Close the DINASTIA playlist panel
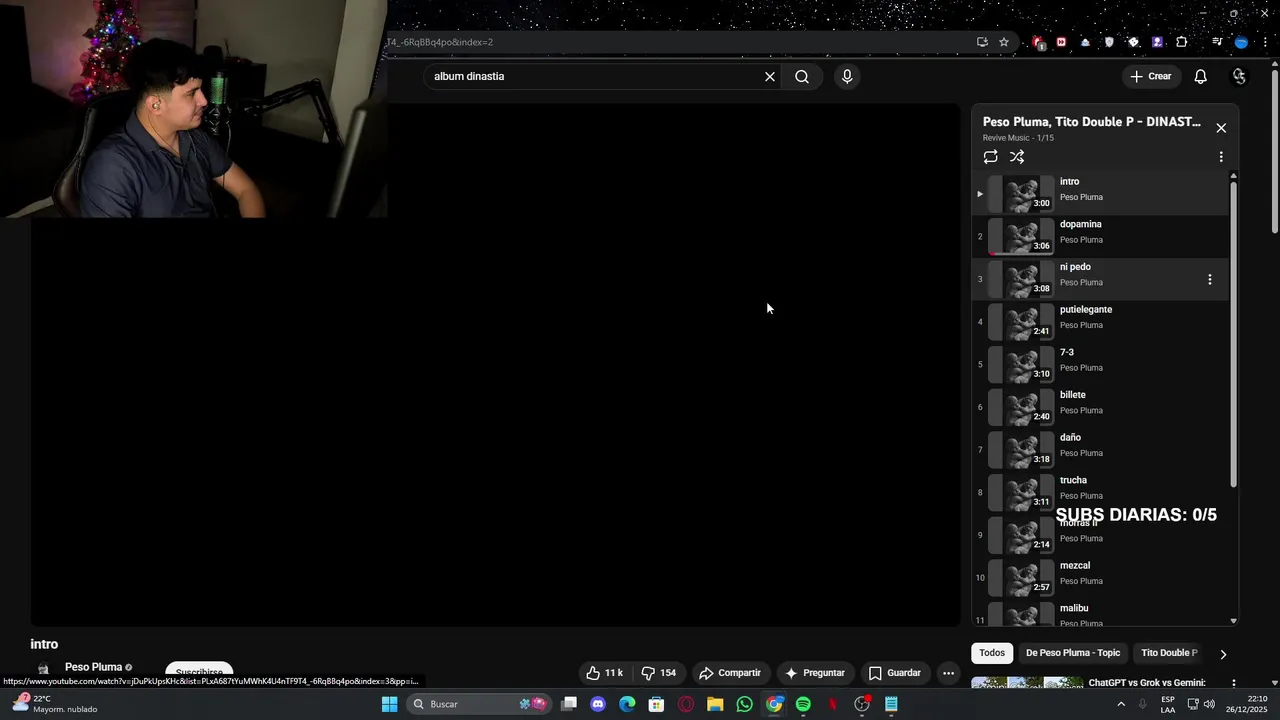 tap(1221, 128)
